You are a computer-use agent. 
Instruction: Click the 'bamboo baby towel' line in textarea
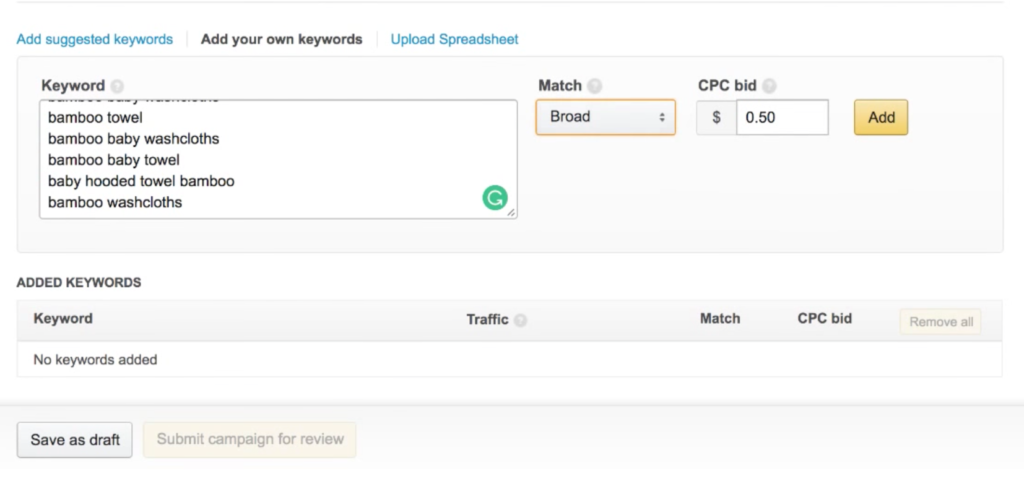point(114,159)
